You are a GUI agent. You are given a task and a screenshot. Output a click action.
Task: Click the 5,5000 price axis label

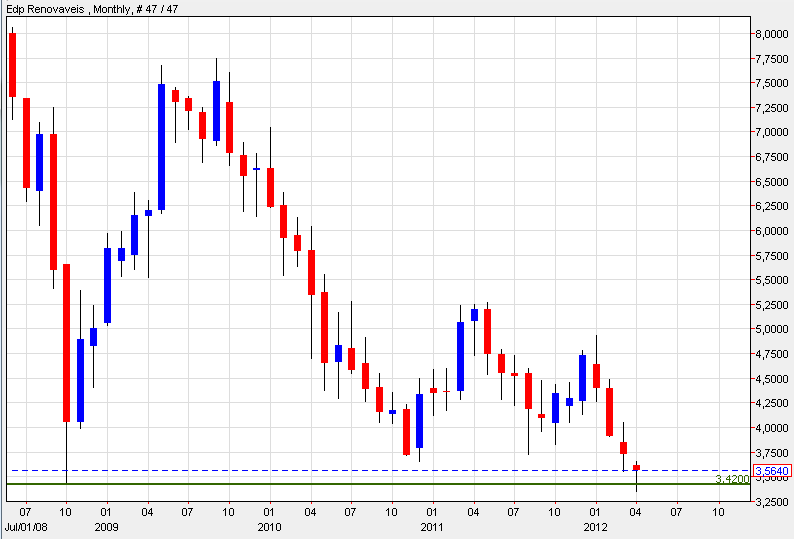pos(772,280)
